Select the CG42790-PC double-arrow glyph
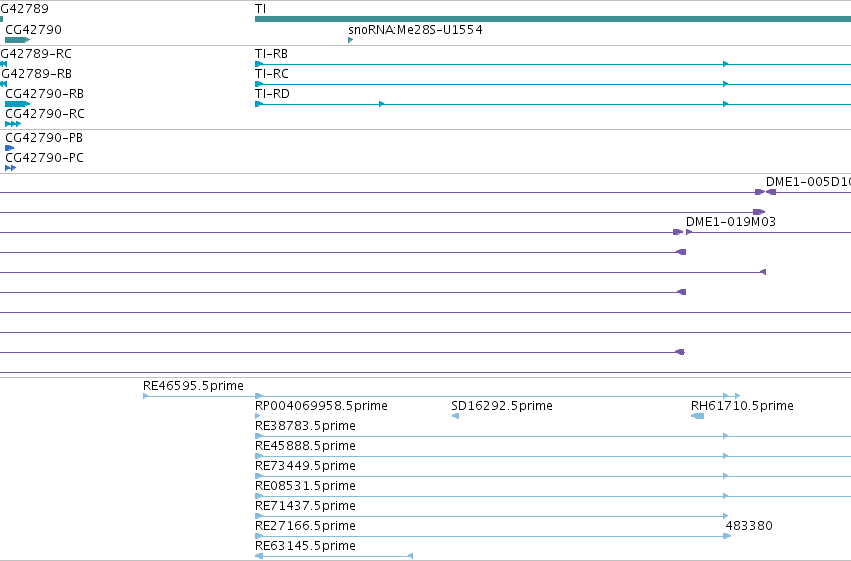 10,168
